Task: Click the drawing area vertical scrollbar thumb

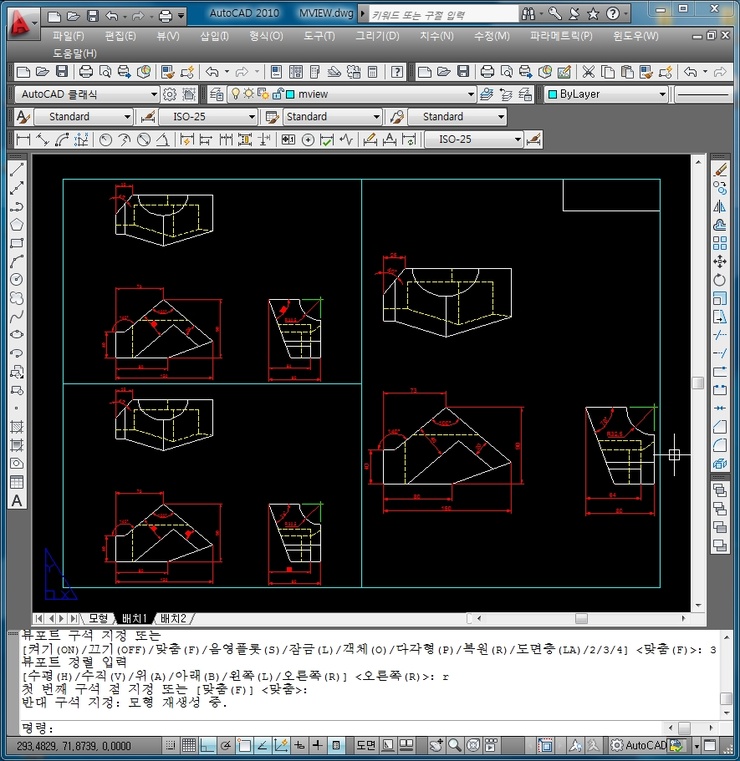Action: (698, 383)
